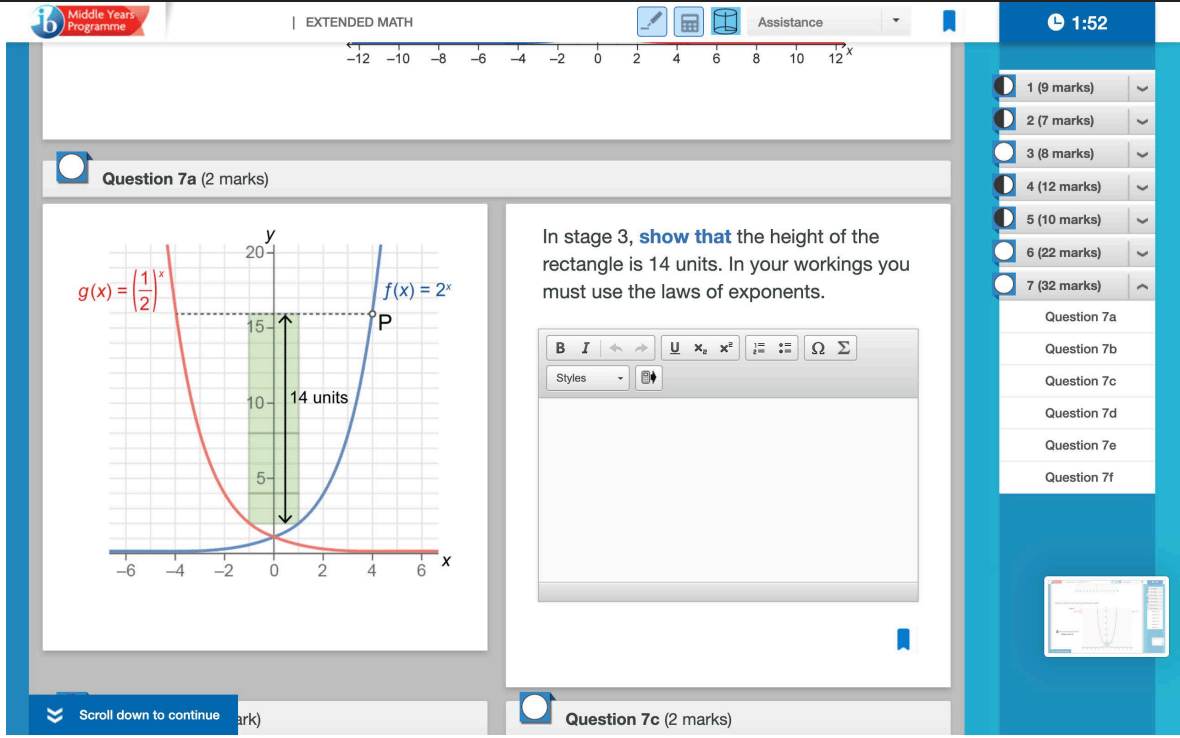
Task: Toggle bold formatting in editor
Action: (x=560, y=348)
